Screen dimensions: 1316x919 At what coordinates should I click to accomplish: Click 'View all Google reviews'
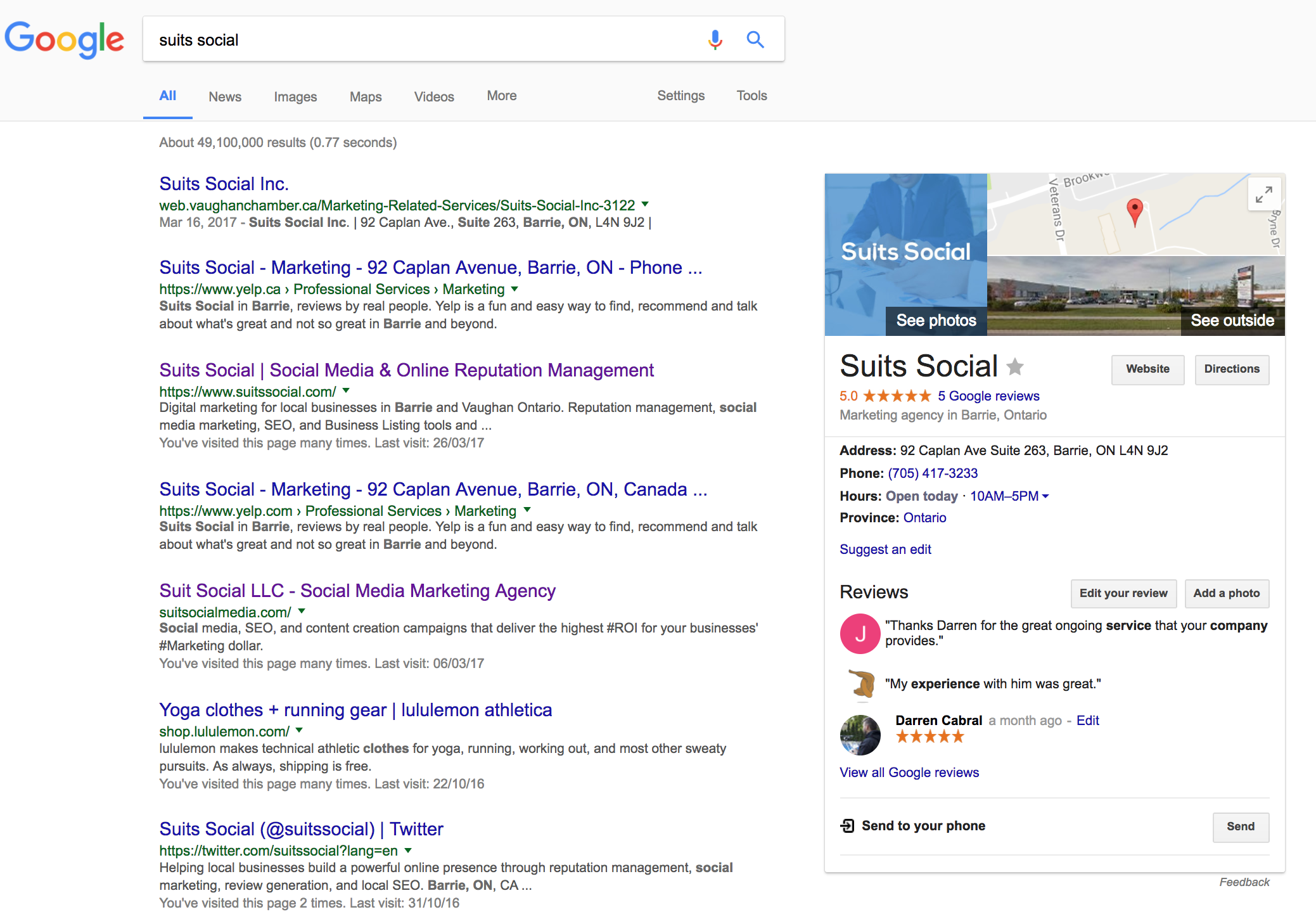click(x=909, y=773)
